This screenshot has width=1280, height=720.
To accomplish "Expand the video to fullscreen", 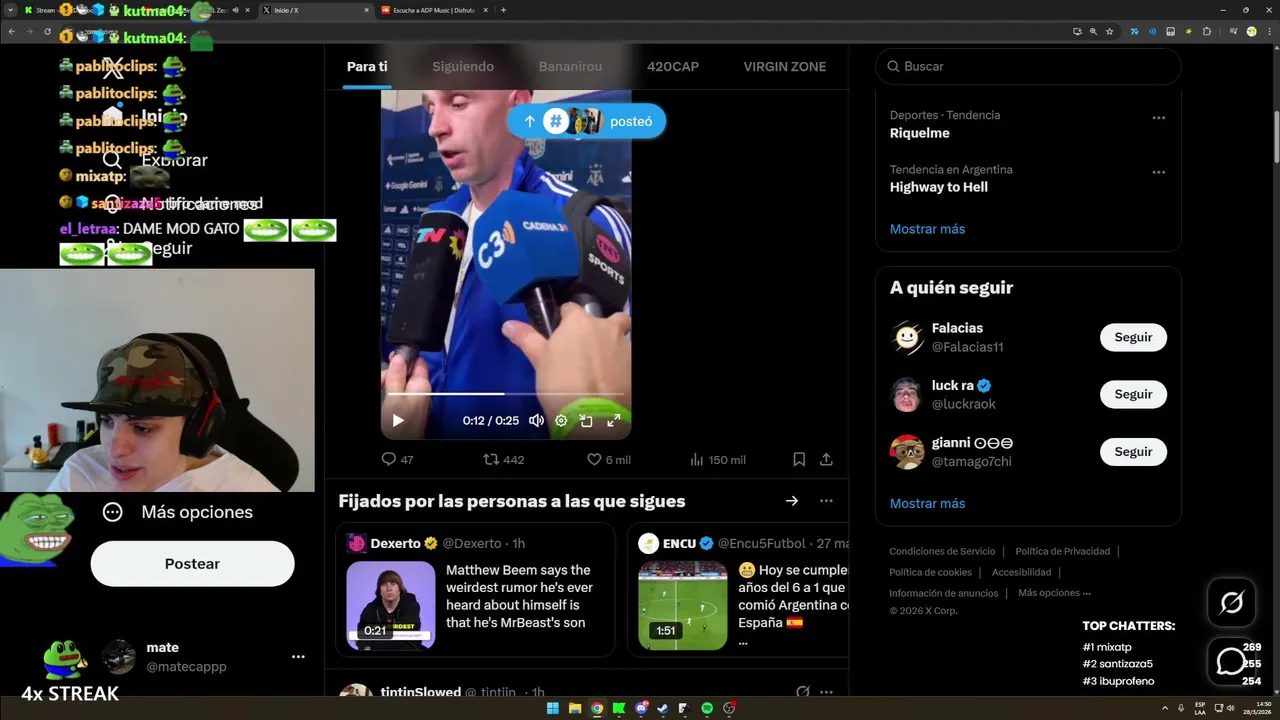I will [x=614, y=421].
